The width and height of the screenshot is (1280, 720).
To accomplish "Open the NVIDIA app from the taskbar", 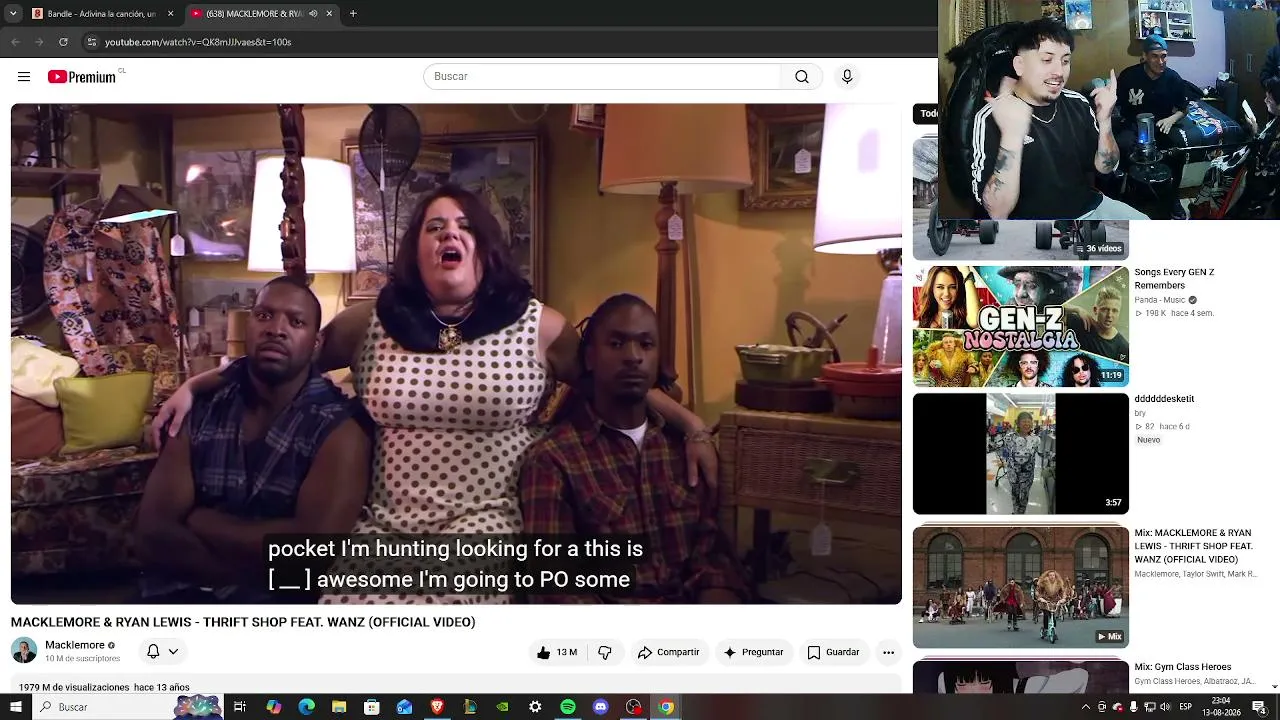I will pos(502,707).
